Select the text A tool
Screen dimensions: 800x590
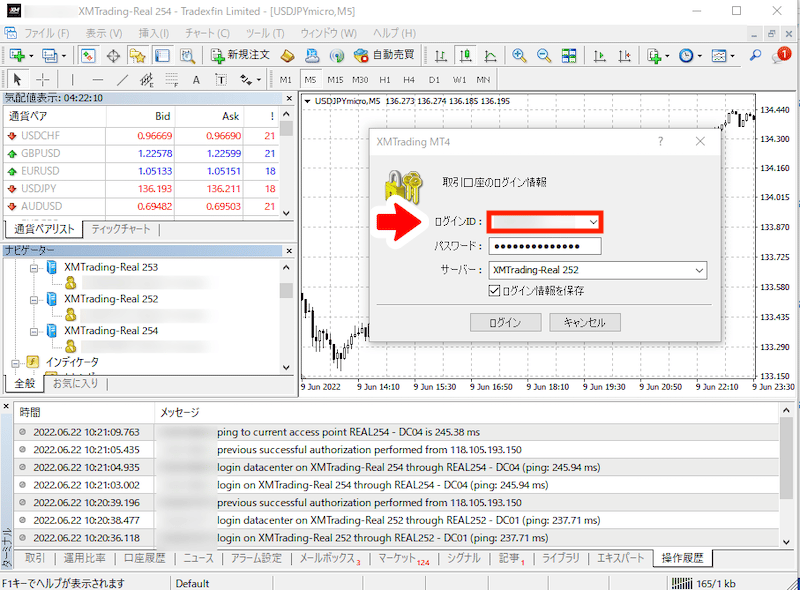click(x=196, y=80)
